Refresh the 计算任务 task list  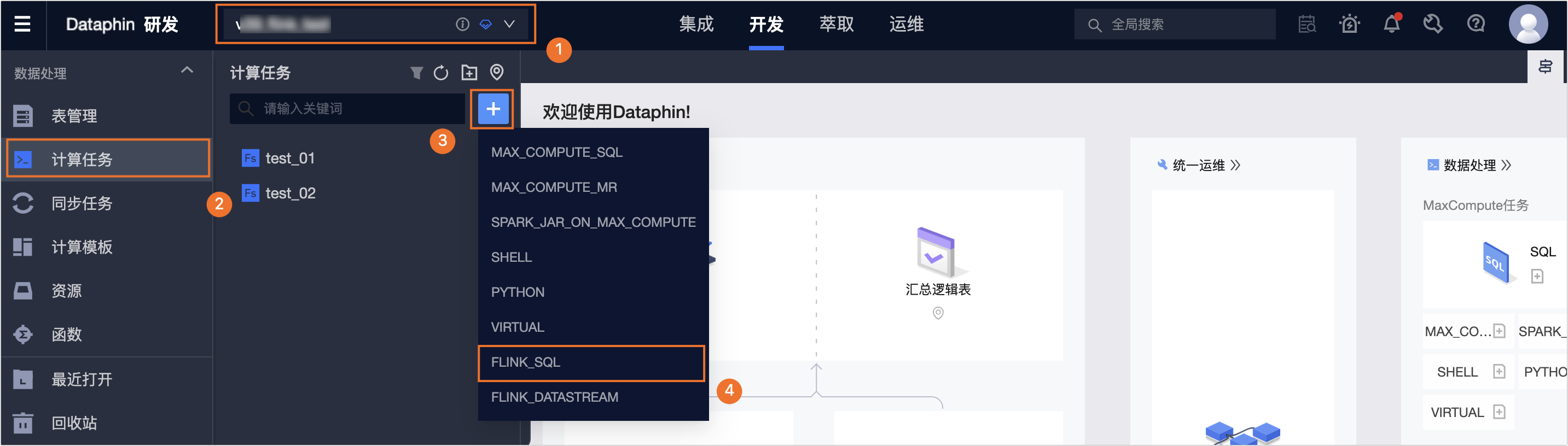tap(441, 73)
